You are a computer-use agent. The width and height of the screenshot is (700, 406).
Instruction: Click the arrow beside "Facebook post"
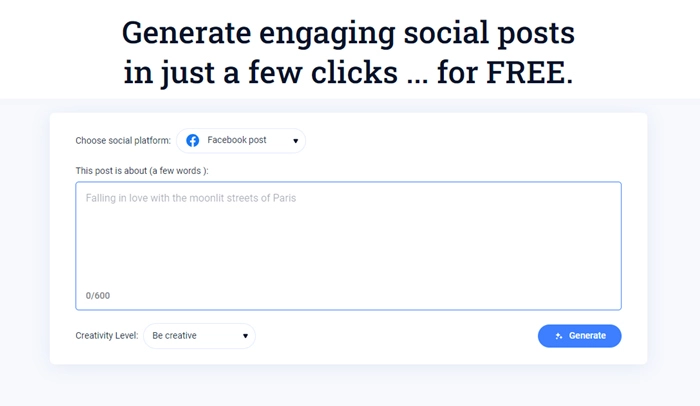[295, 141]
